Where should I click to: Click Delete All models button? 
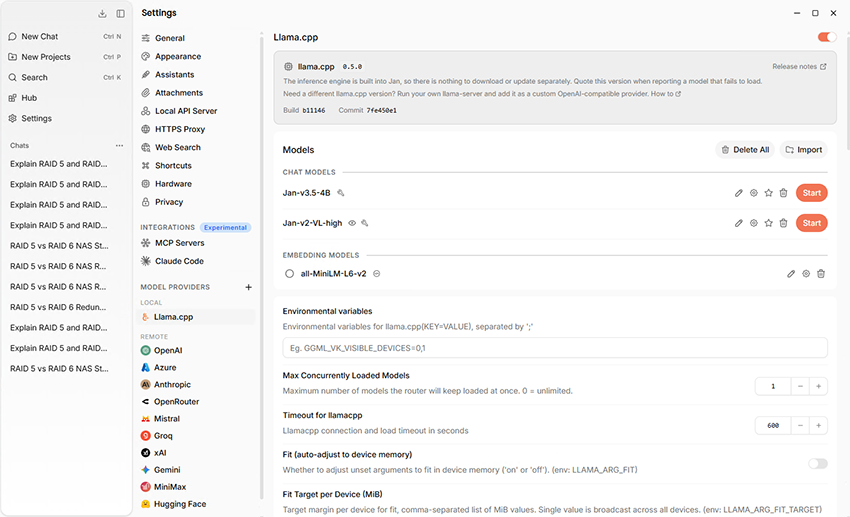(745, 150)
